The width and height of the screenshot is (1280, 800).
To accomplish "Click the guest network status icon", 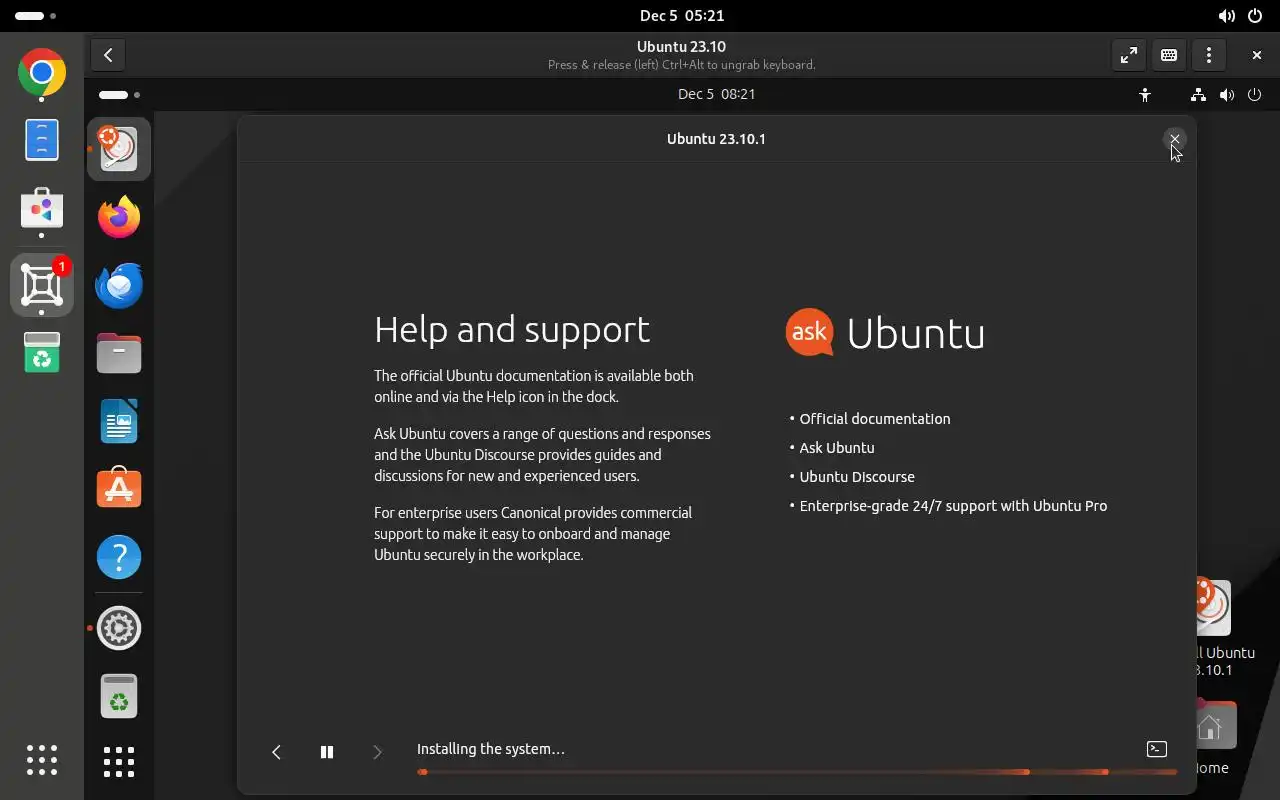I will (1198, 95).
